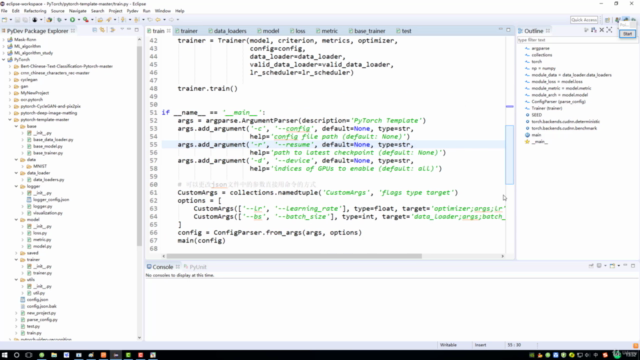Click the Open Perspective icon
Image resolution: width=640 pixels, height=360 pixels.
pyautogui.click(x=607, y=20)
